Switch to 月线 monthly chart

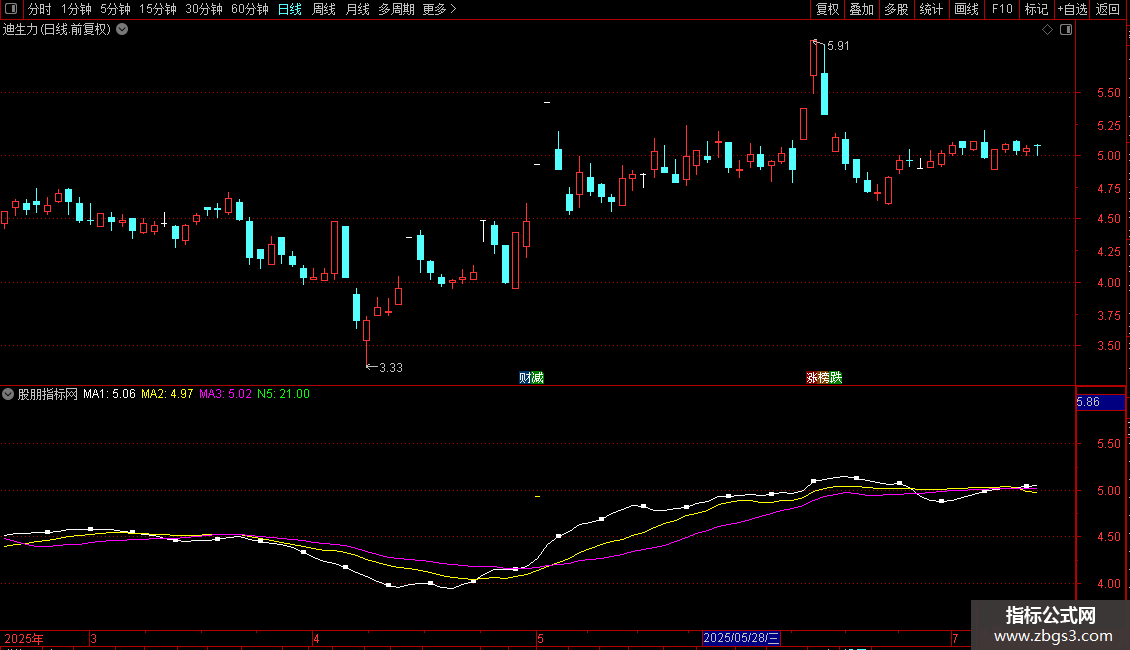tap(357, 9)
